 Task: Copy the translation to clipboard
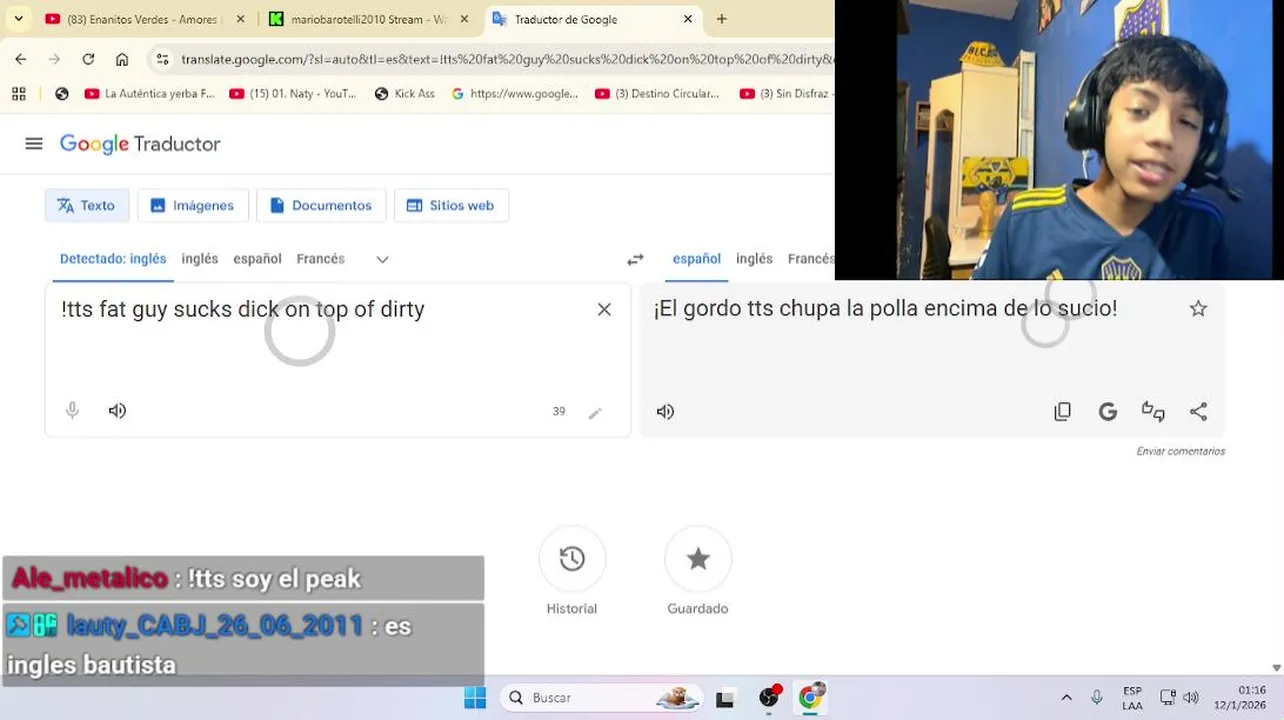pyautogui.click(x=1062, y=412)
